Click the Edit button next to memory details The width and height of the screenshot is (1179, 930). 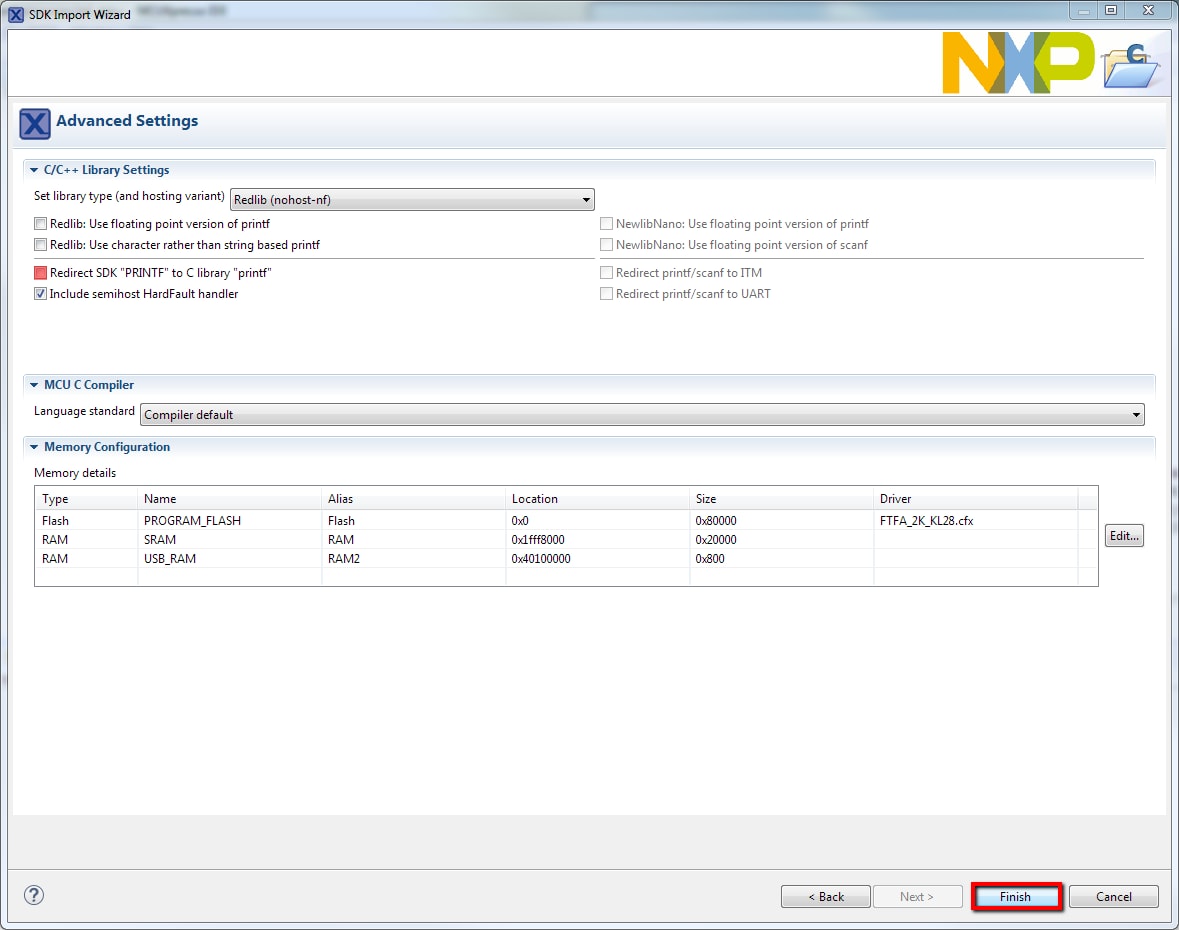tap(1123, 535)
